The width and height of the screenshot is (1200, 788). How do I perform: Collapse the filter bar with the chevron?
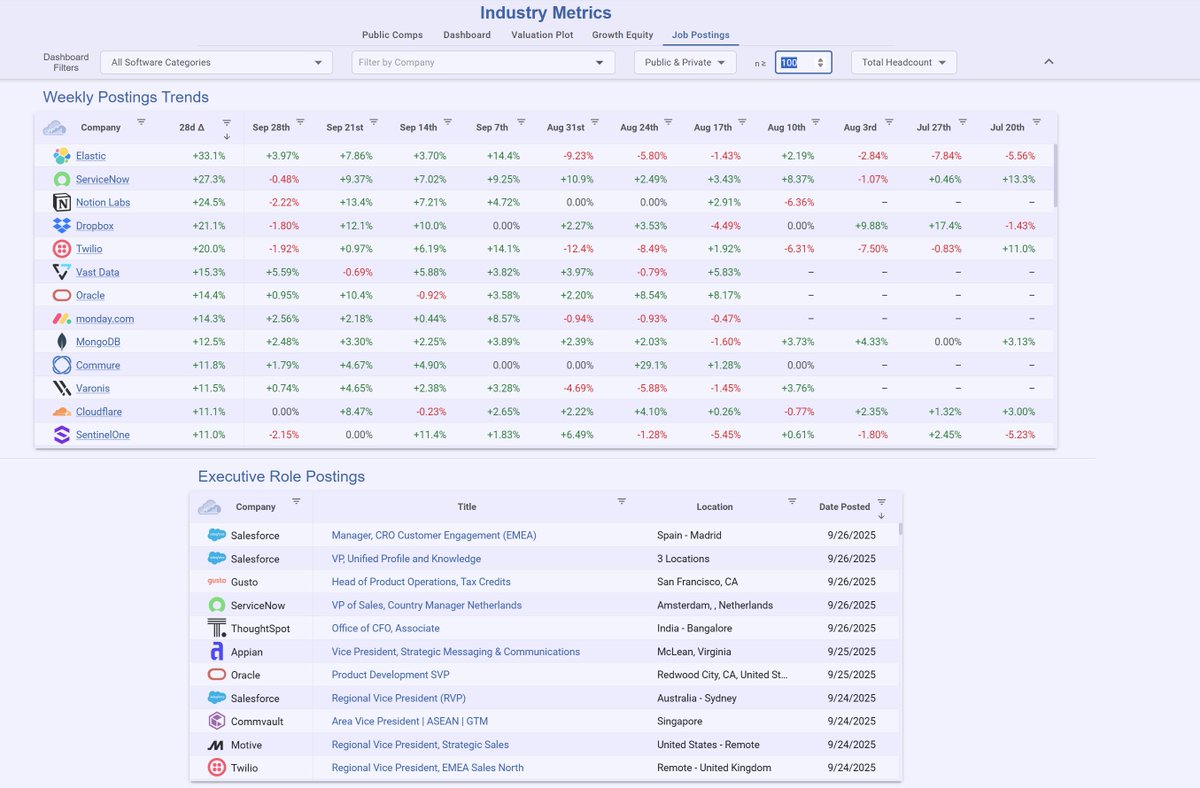tap(1048, 61)
